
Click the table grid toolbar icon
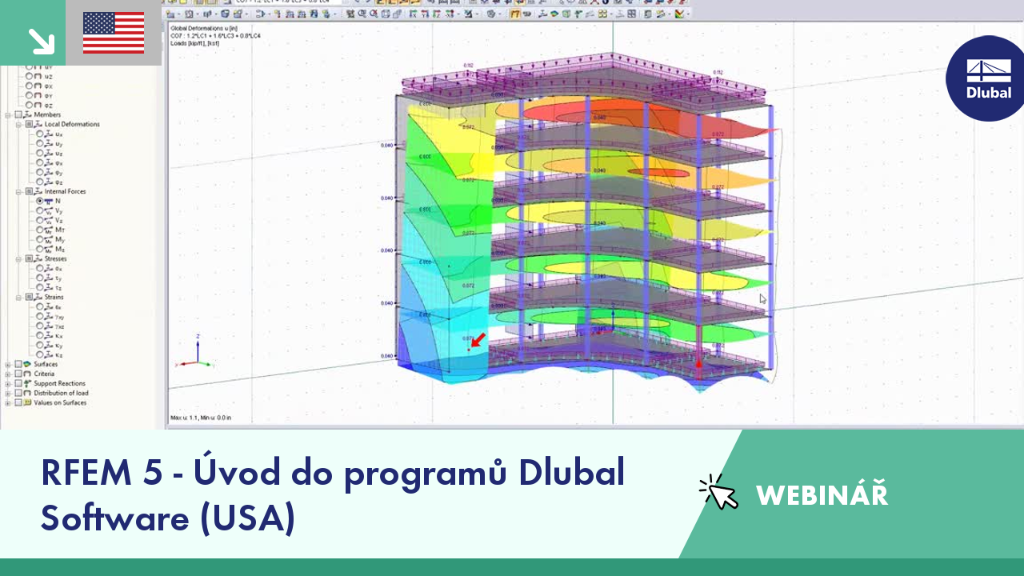tap(632, 14)
